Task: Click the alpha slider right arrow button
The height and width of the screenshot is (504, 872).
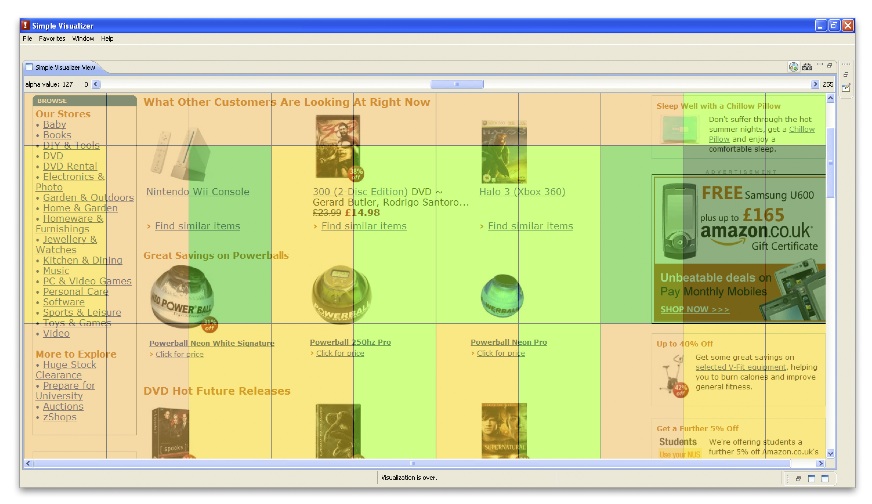Action: tap(814, 85)
